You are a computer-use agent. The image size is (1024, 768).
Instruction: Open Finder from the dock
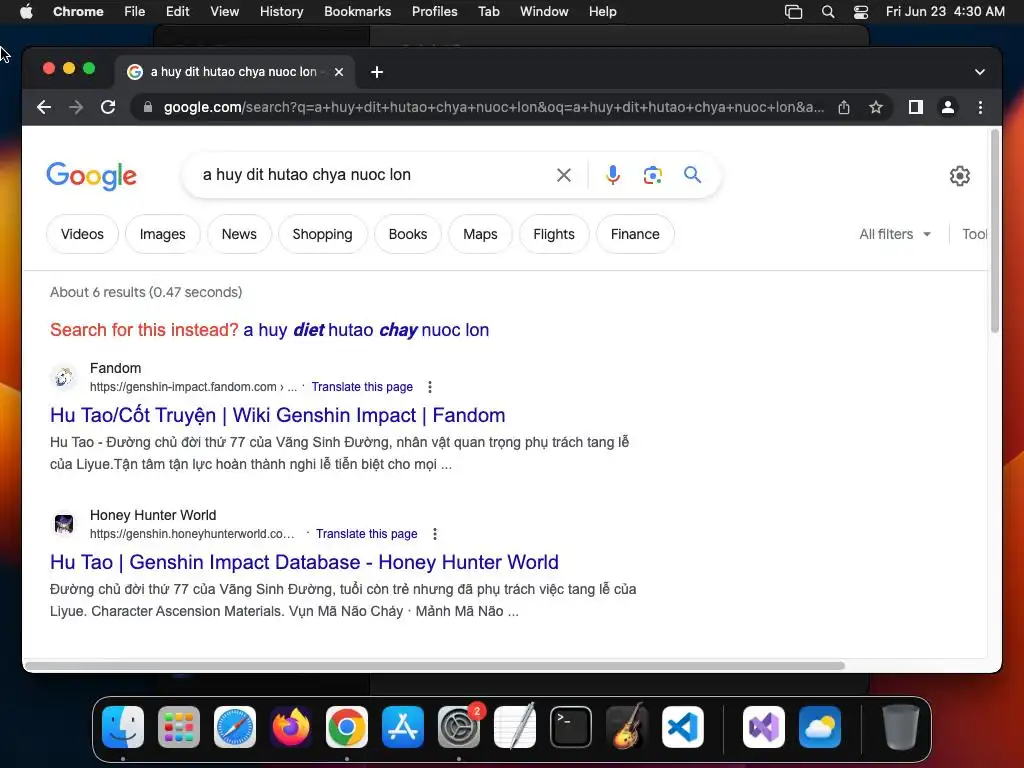click(x=123, y=727)
